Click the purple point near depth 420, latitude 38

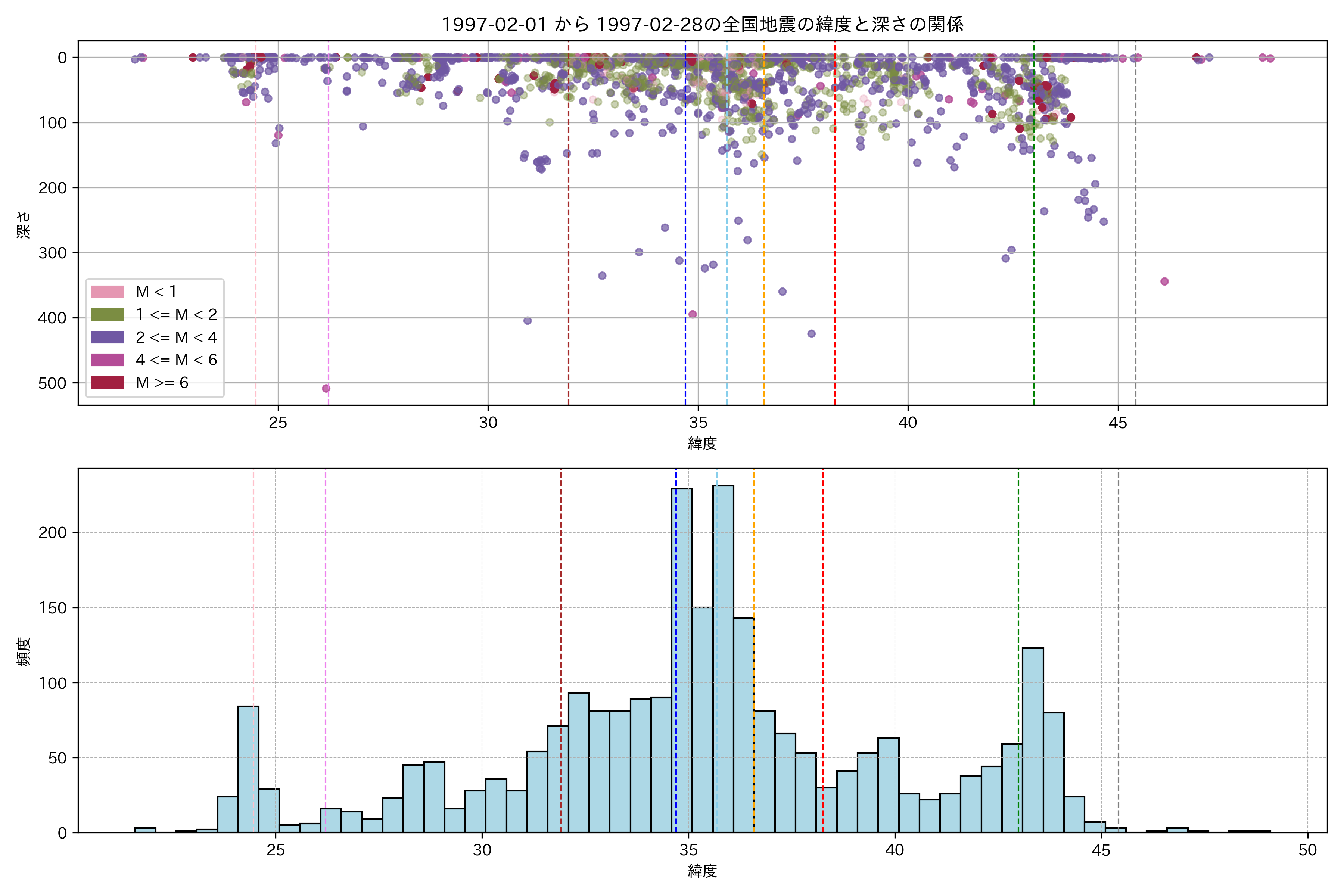click(x=811, y=334)
